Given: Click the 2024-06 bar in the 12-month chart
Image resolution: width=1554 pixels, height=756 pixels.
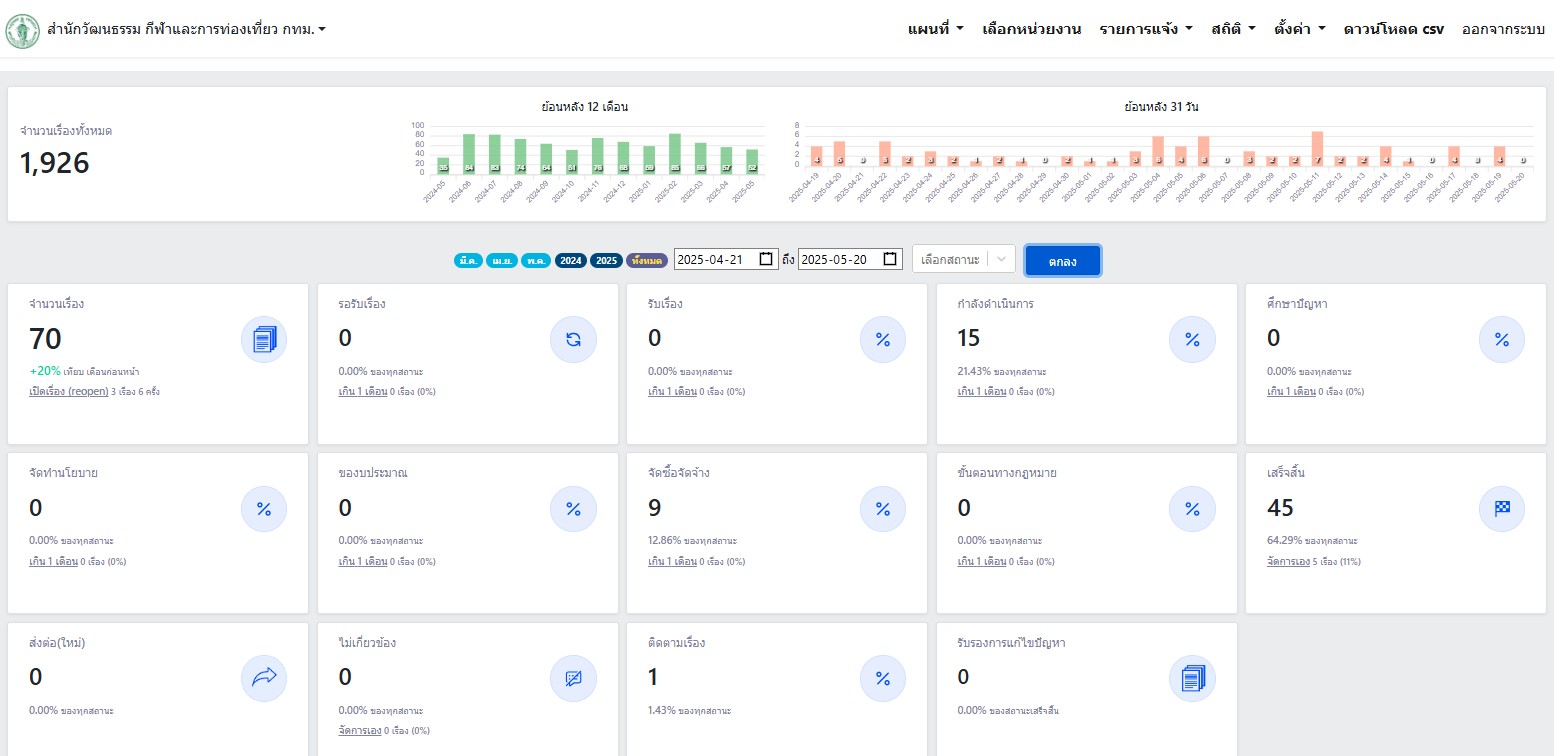Looking at the screenshot, I should pos(468,153).
